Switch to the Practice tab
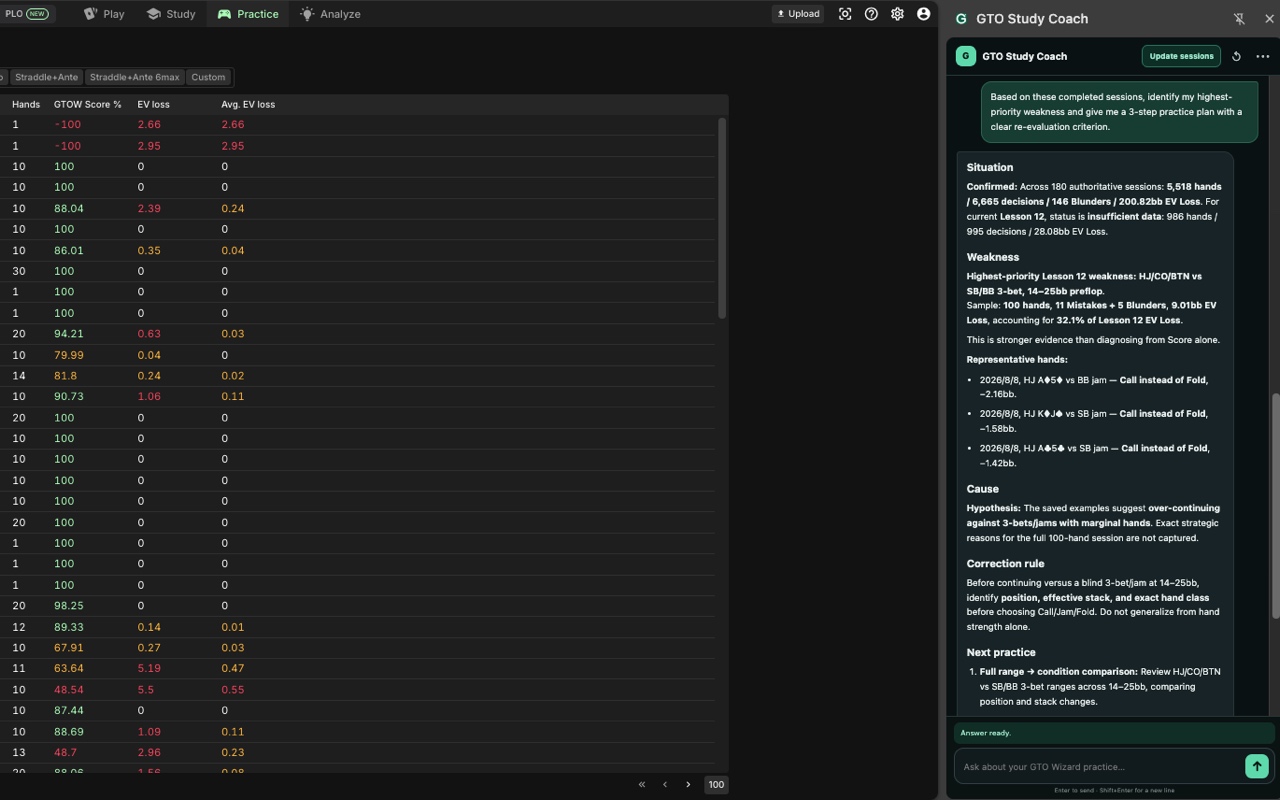1280x800 pixels. 248,14
